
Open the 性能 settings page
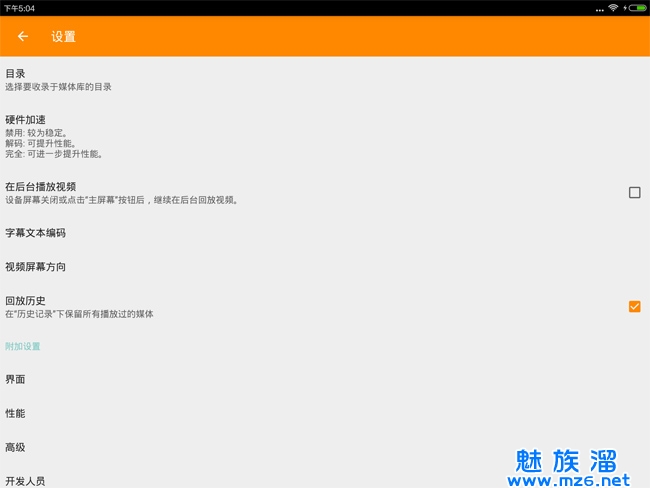coord(325,413)
